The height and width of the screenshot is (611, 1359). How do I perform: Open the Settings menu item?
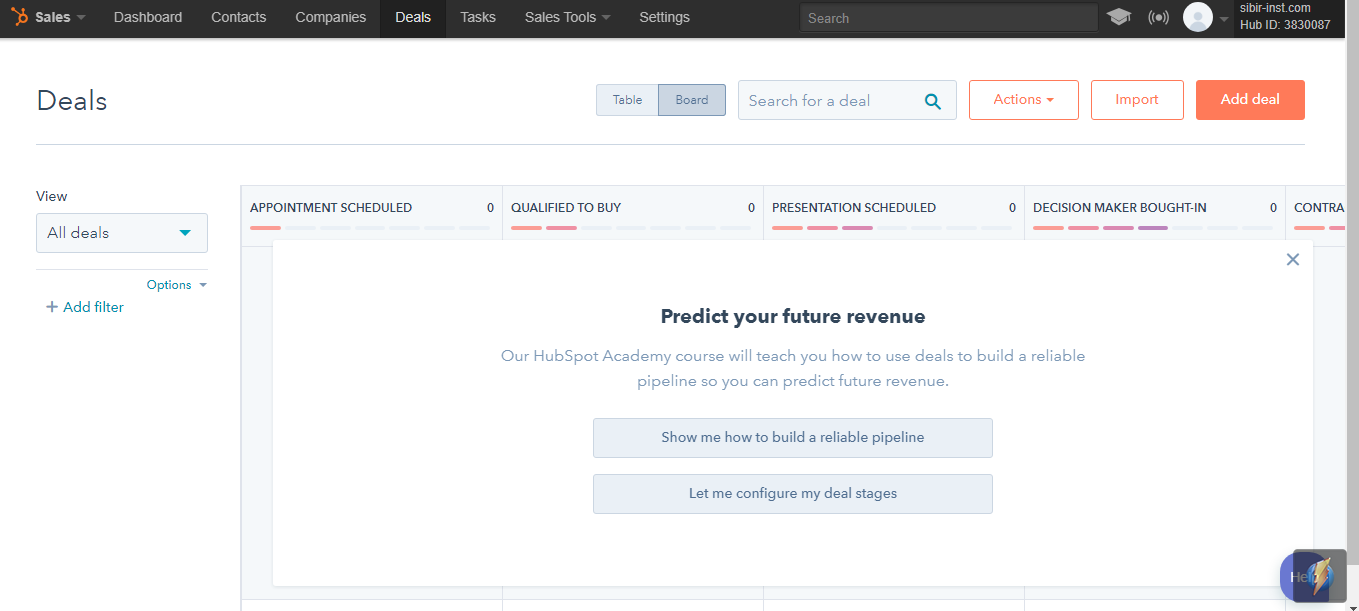664,17
